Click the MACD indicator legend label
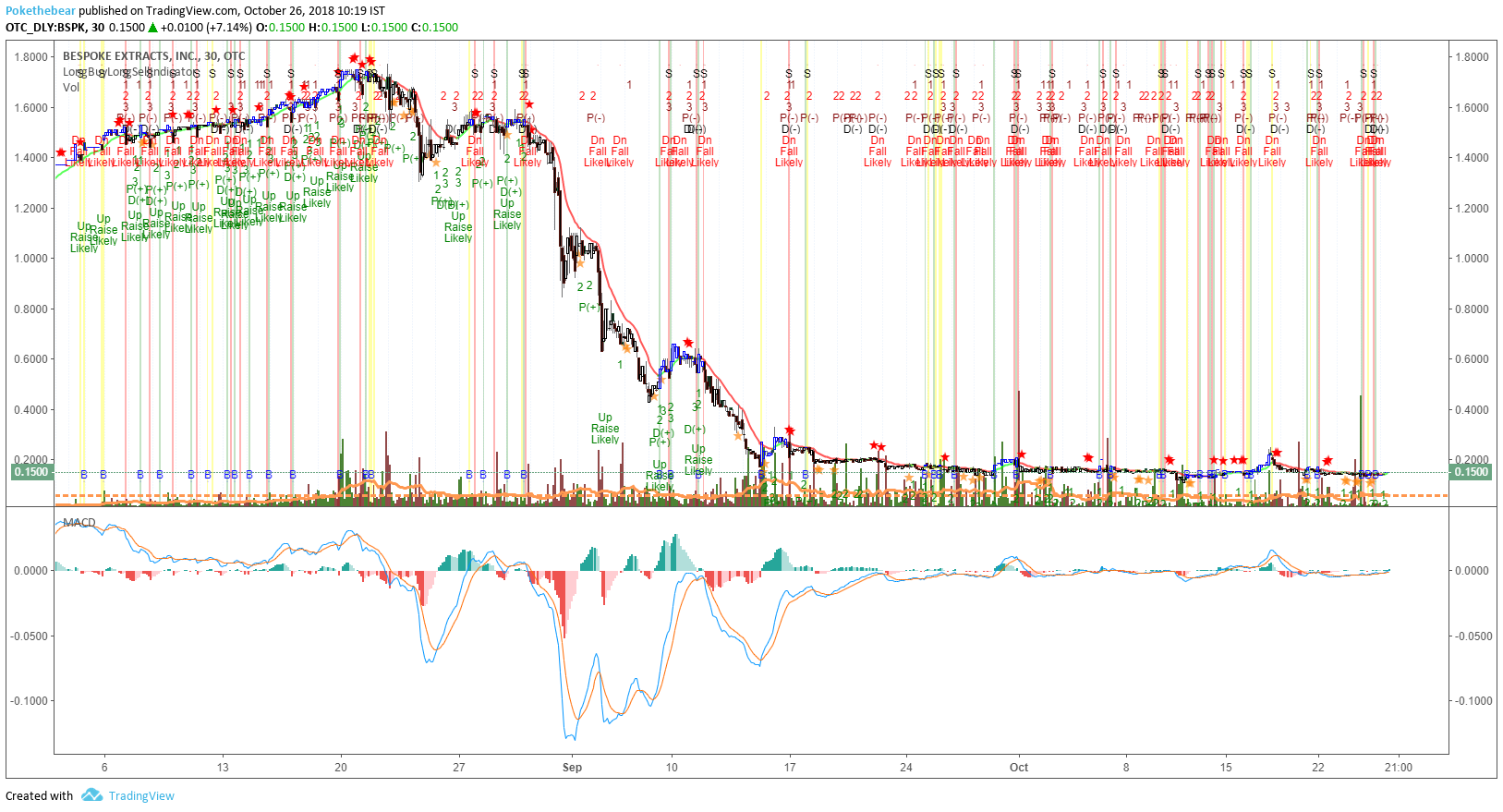The width and height of the screenshot is (1503, 812). (79, 523)
